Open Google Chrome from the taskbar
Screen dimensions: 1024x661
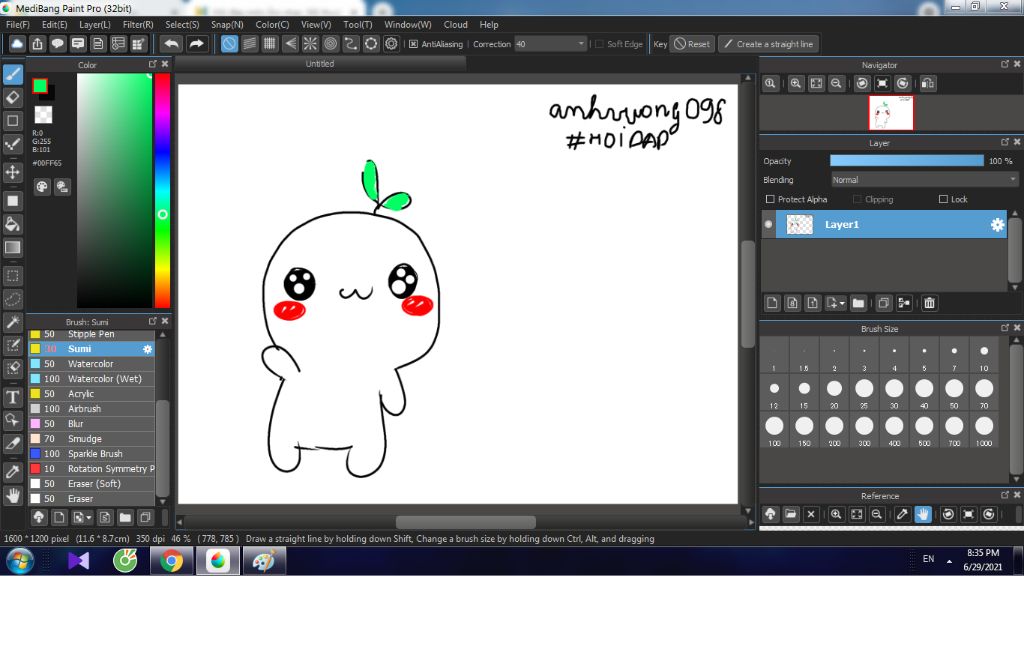[172, 561]
